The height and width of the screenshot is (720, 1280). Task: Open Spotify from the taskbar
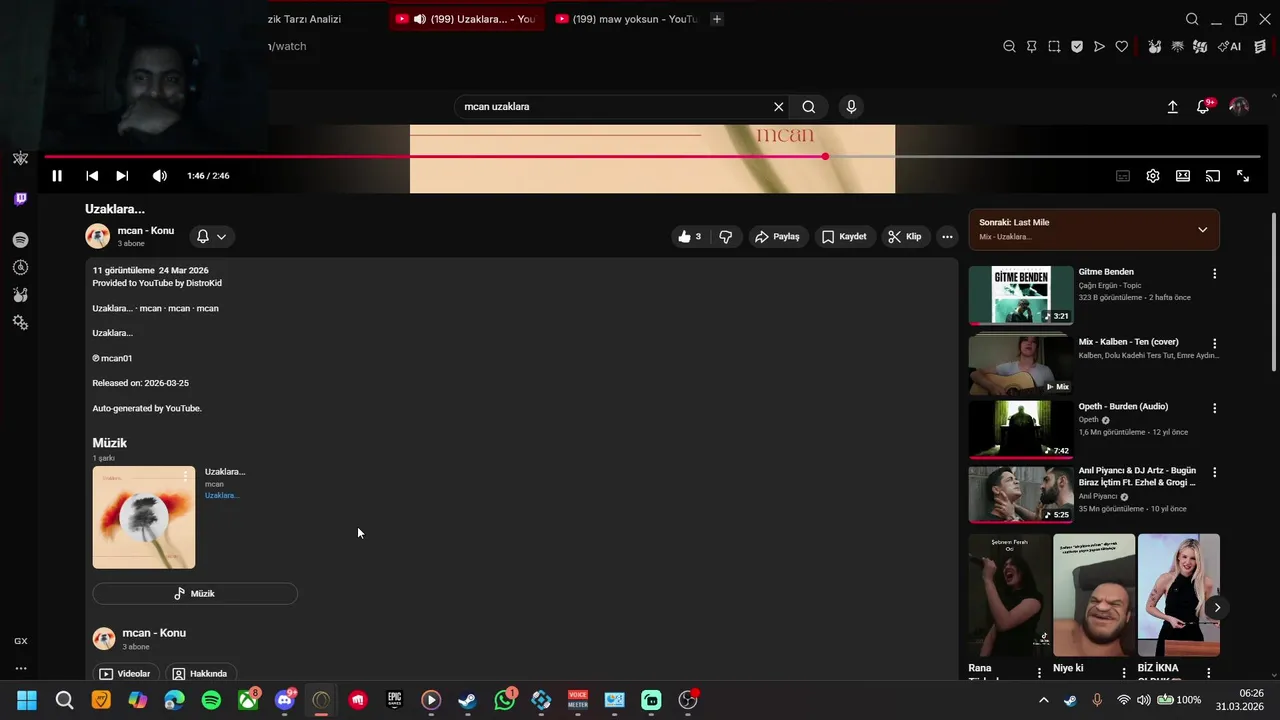coord(211,700)
